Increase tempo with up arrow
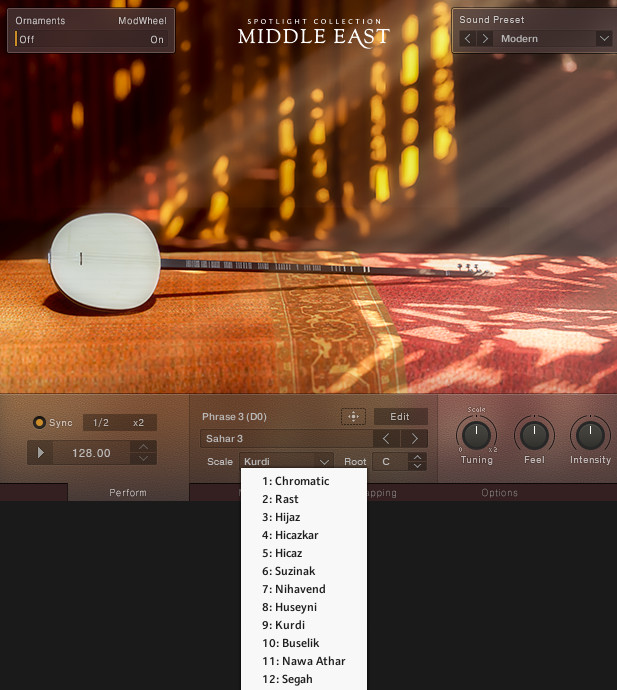Viewport: 617px width, 690px height. [143, 447]
